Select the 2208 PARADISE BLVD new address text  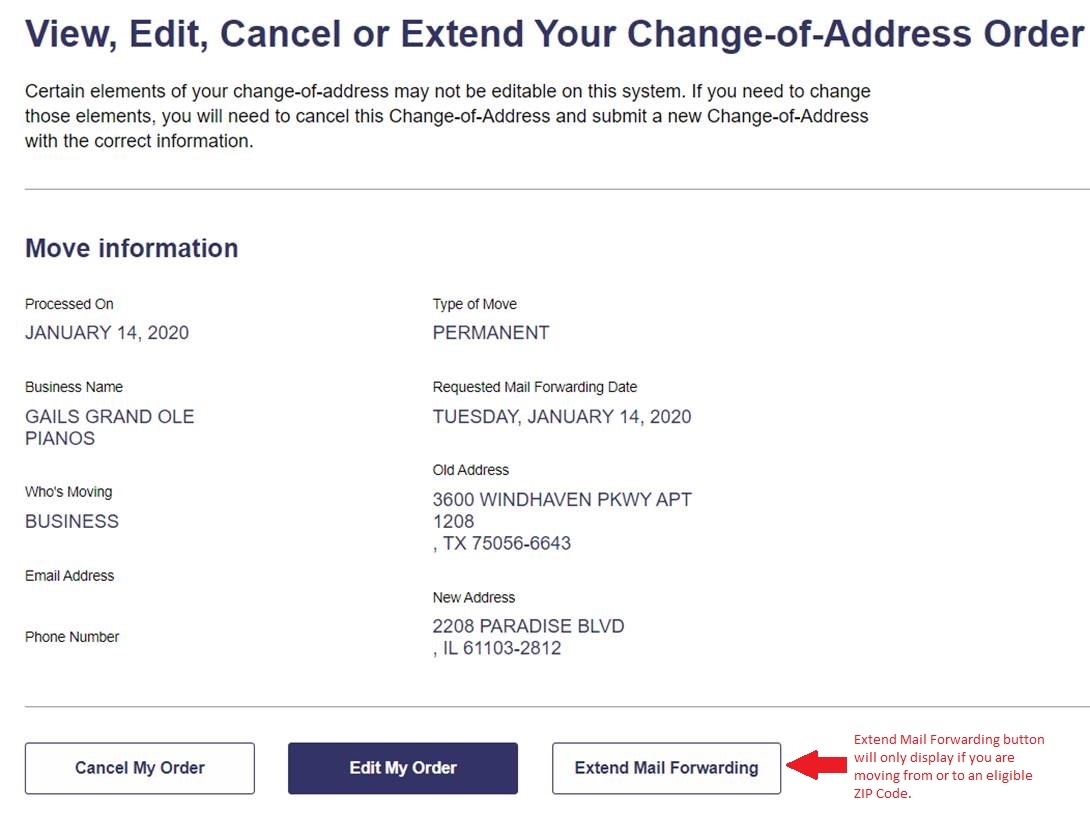(528, 637)
